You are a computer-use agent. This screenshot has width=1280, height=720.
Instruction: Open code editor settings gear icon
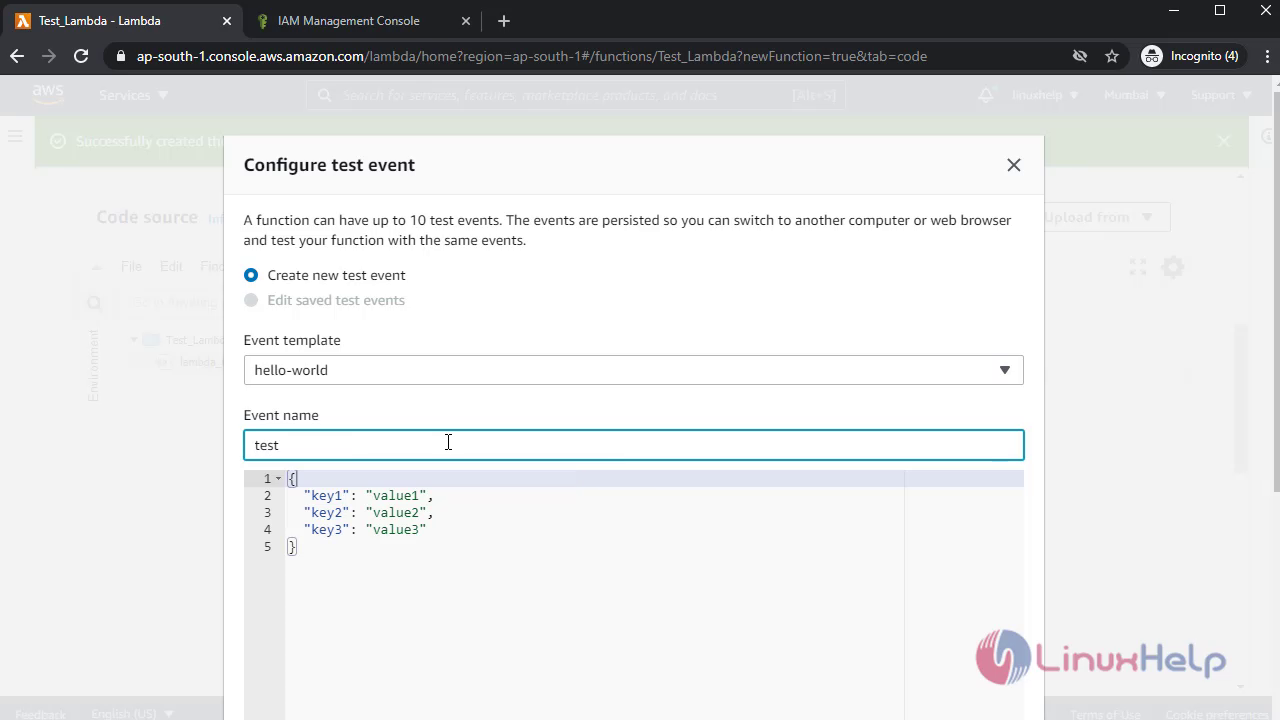click(x=1173, y=267)
